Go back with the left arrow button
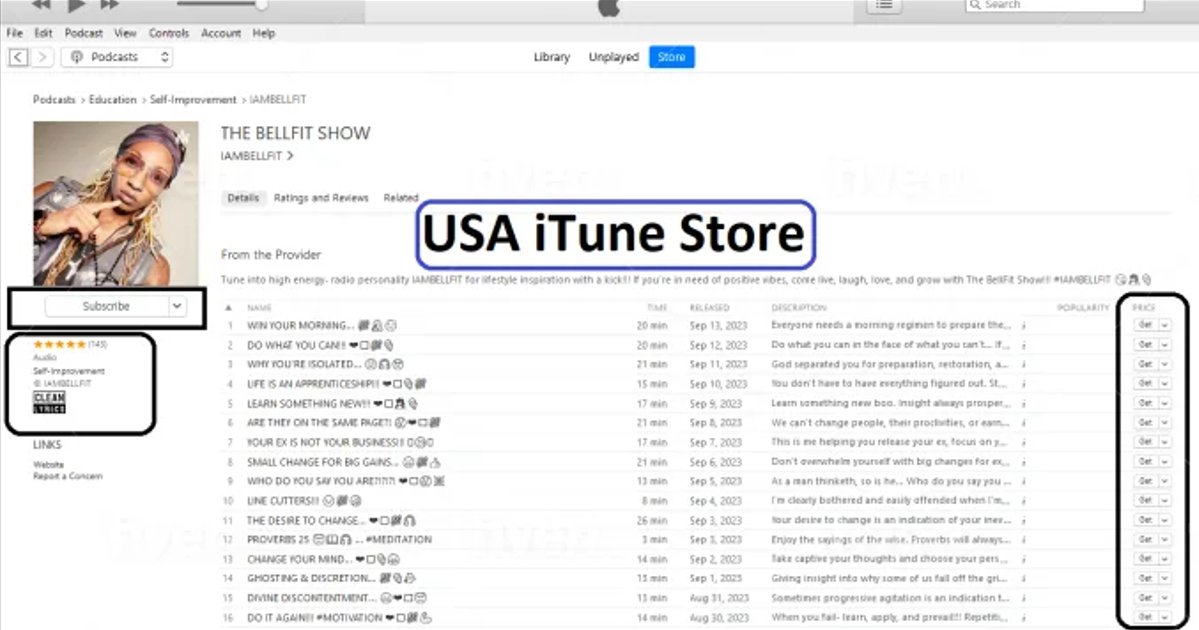 [x=18, y=57]
